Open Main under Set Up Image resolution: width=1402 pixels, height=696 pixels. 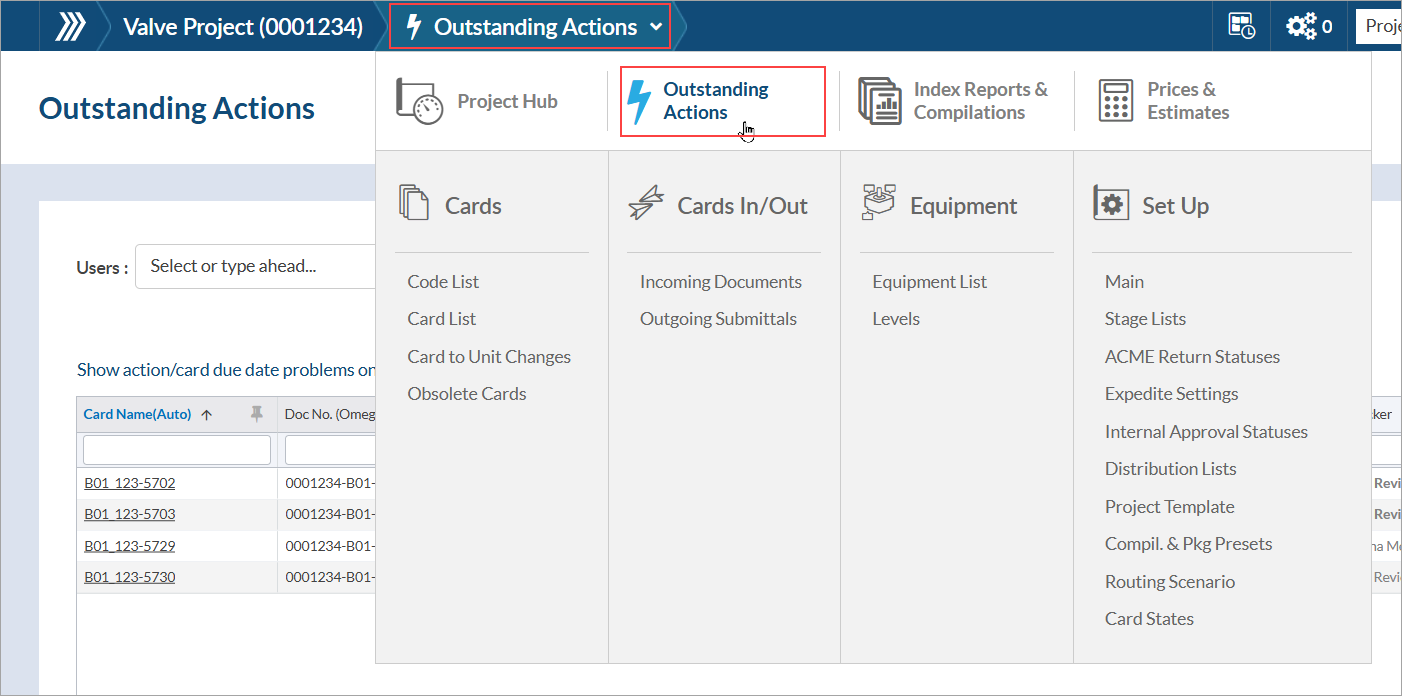click(1124, 282)
